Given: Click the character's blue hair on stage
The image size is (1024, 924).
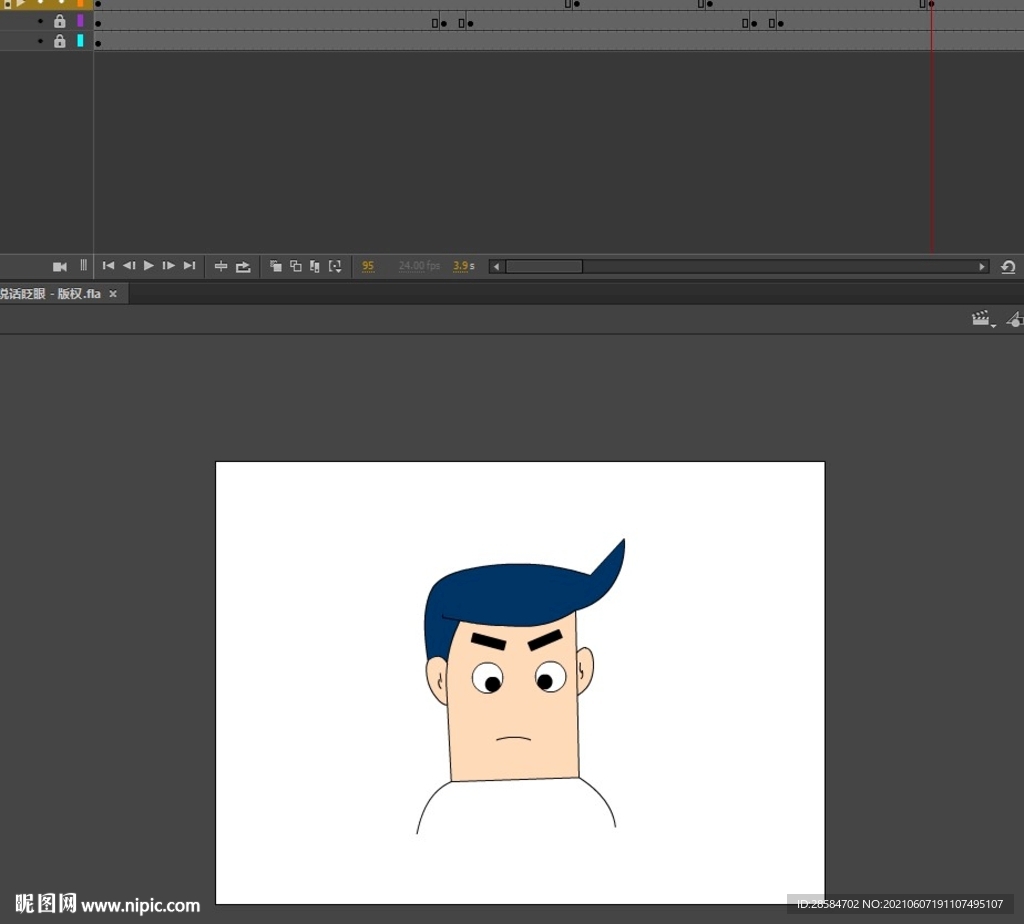Looking at the screenshot, I should 516,594.
